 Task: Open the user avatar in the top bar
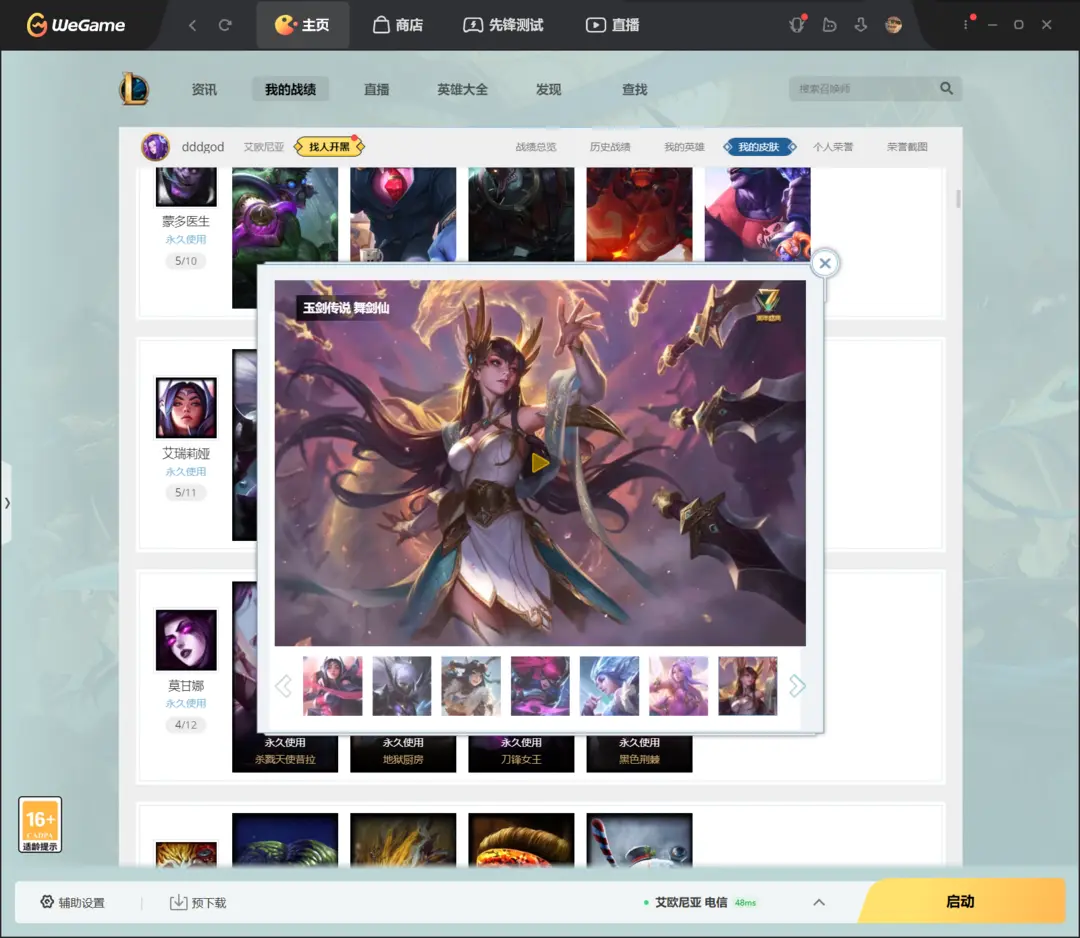click(x=893, y=25)
